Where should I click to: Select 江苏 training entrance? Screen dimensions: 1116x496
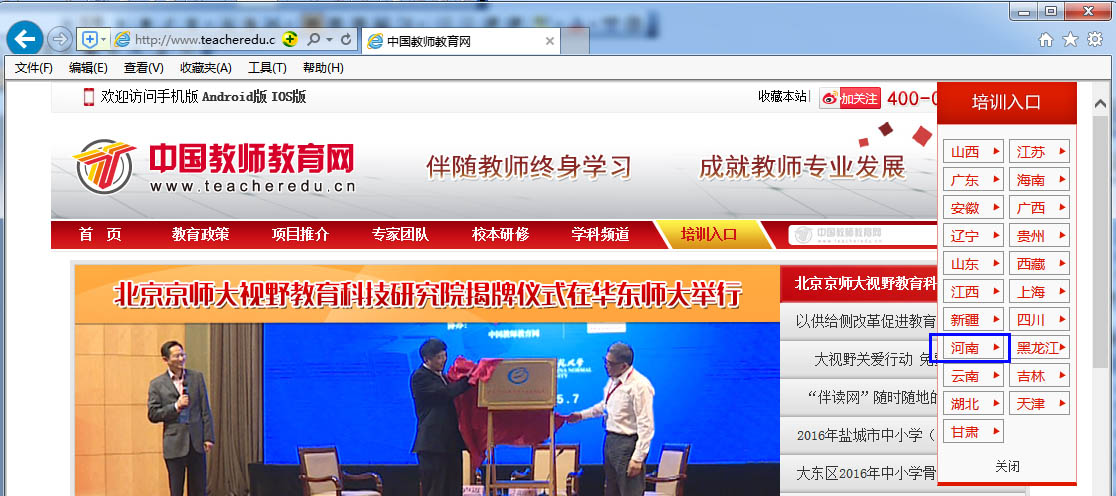[x=1039, y=152]
